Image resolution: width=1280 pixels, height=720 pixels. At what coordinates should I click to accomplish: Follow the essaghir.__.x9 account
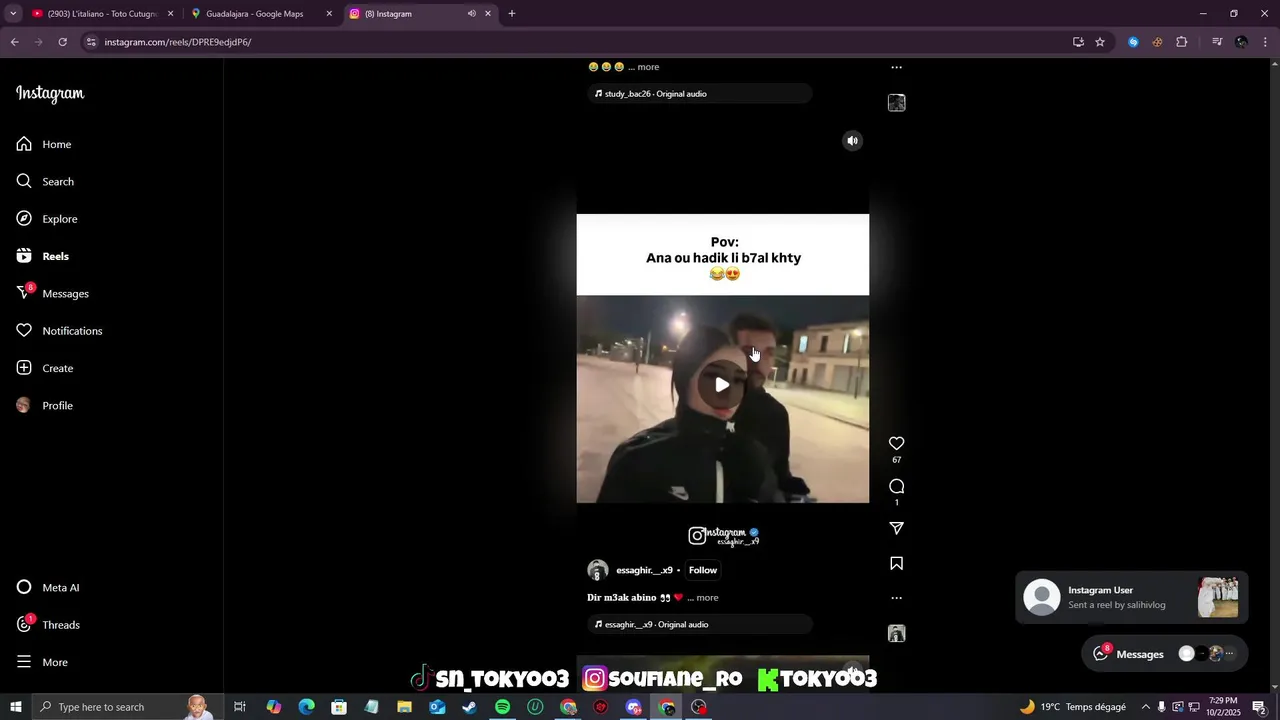[x=703, y=570]
